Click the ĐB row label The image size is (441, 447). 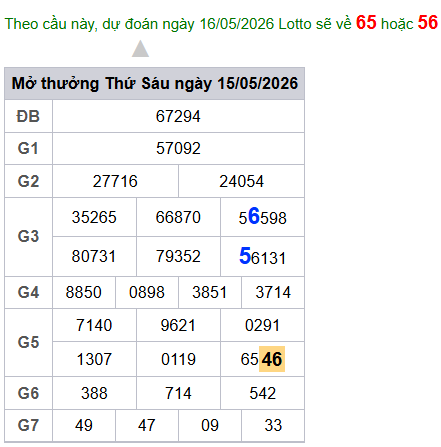coord(28,117)
